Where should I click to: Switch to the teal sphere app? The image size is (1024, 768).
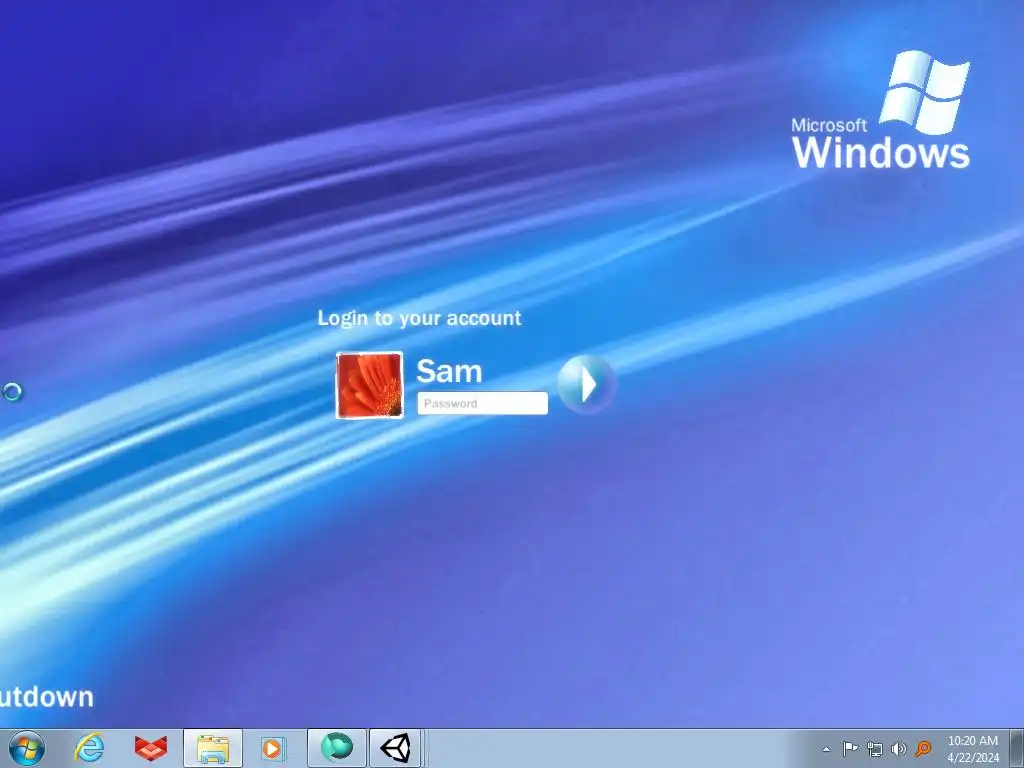tap(337, 748)
